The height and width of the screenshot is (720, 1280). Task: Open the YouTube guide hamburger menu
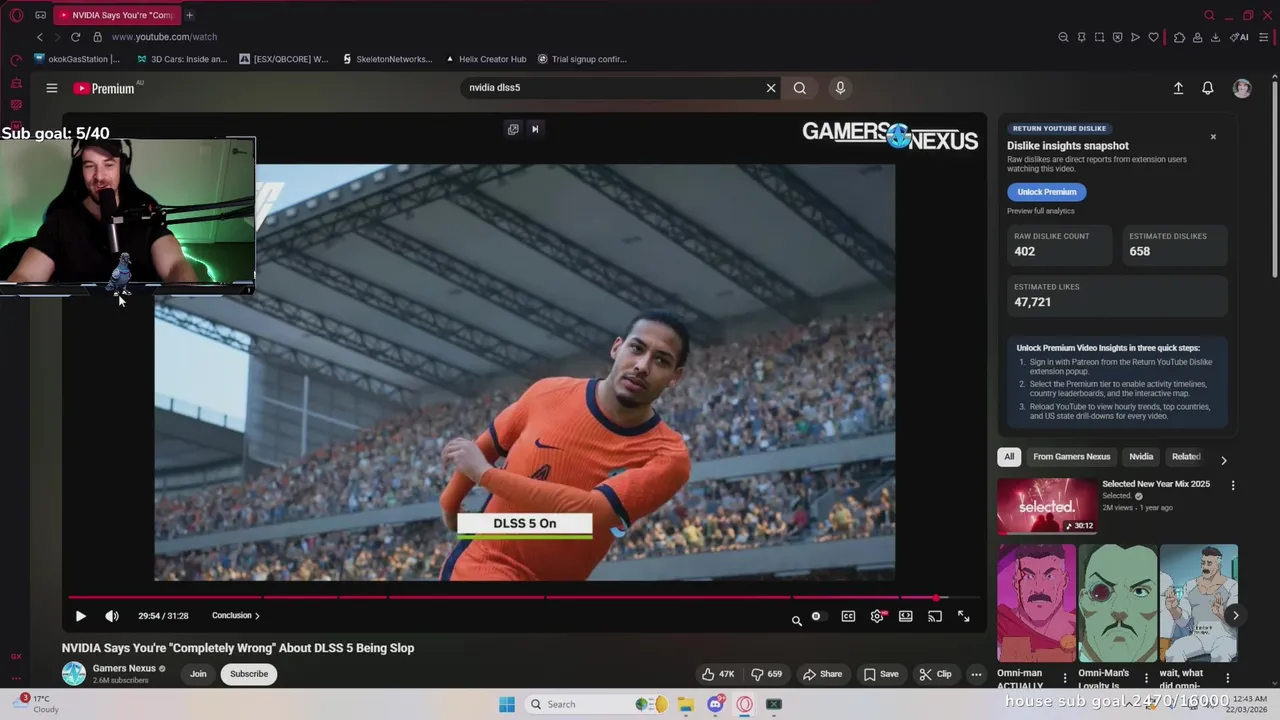pos(52,88)
